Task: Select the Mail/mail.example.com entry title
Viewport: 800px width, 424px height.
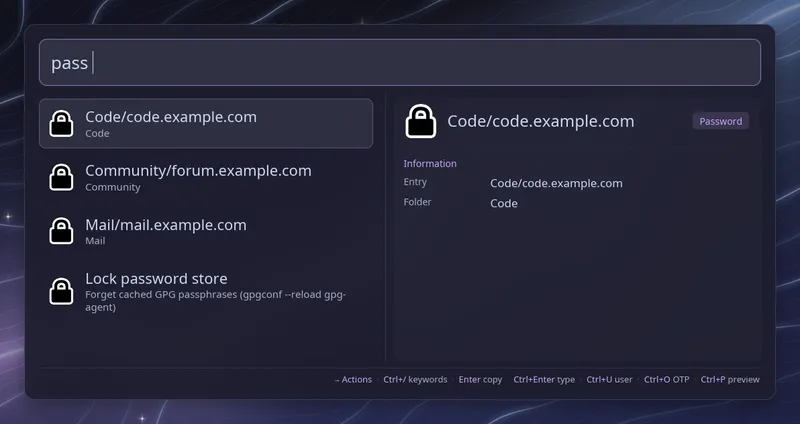Action: pyautogui.click(x=166, y=225)
